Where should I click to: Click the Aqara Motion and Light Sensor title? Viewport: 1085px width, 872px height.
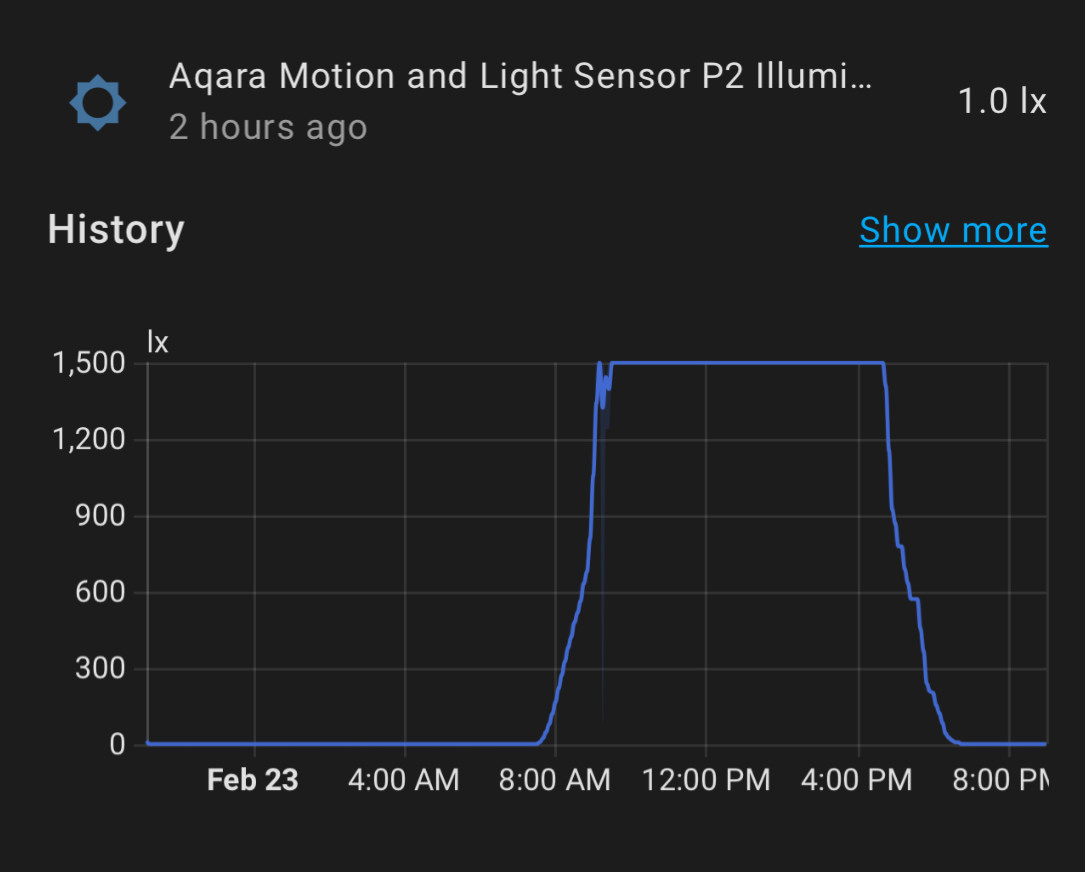pyautogui.click(x=520, y=76)
